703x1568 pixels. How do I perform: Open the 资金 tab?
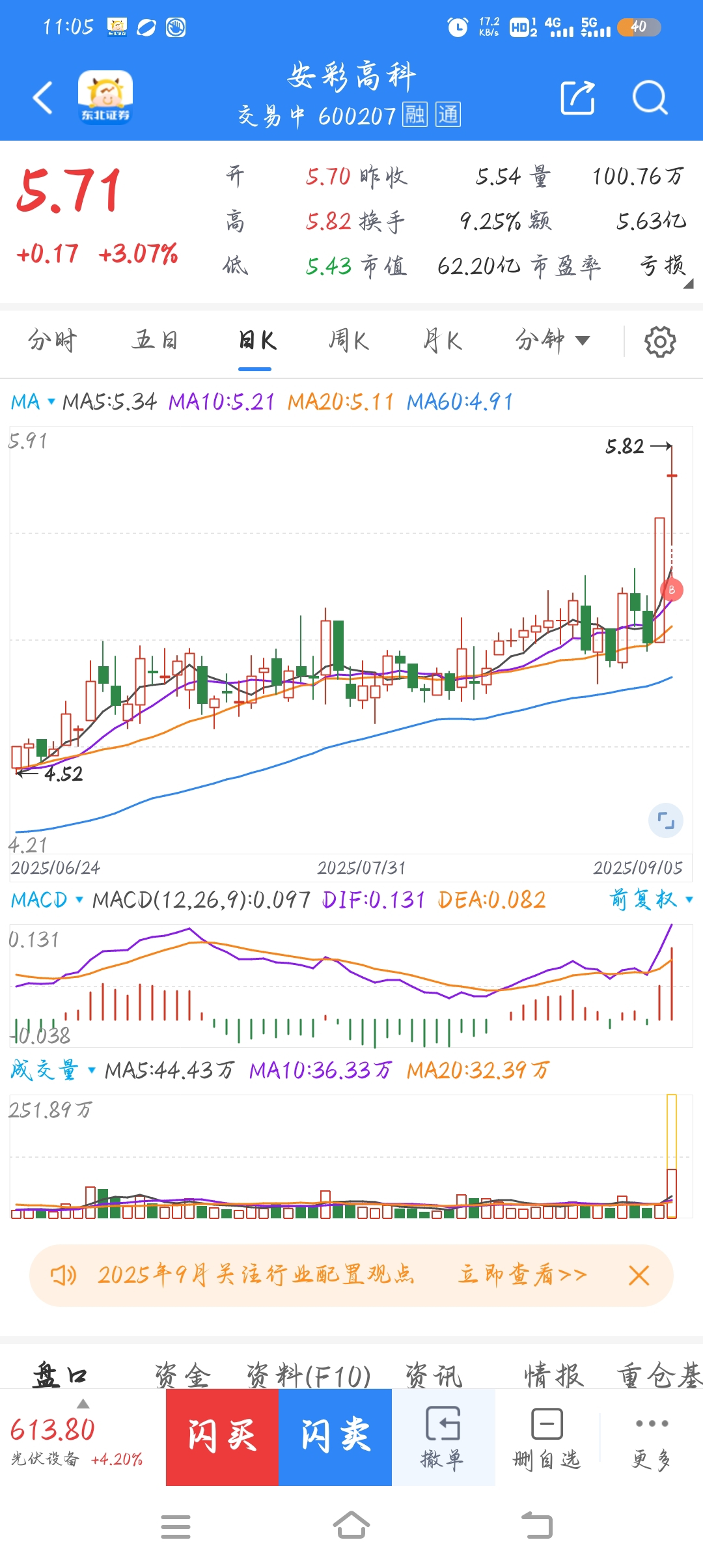(x=182, y=1376)
